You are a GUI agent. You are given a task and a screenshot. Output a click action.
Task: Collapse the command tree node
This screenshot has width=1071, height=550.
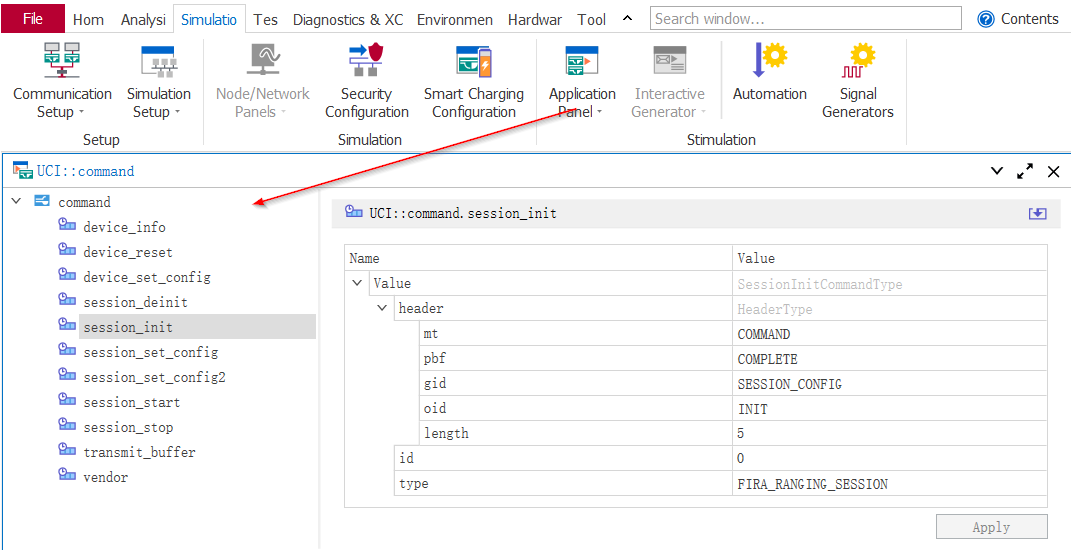coord(16,202)
